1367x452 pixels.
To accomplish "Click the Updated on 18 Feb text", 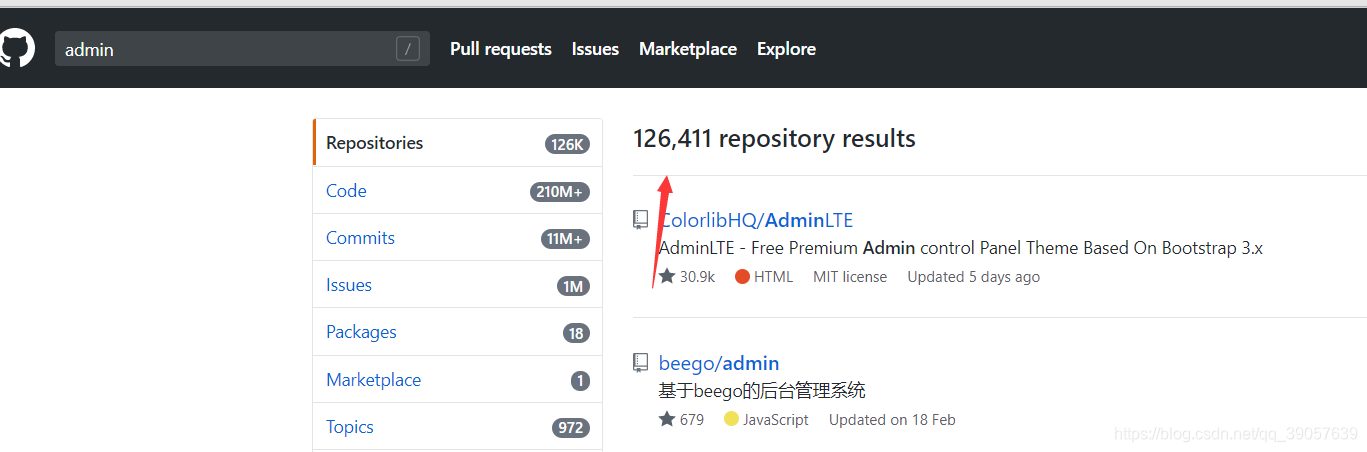I will point(892,420).
